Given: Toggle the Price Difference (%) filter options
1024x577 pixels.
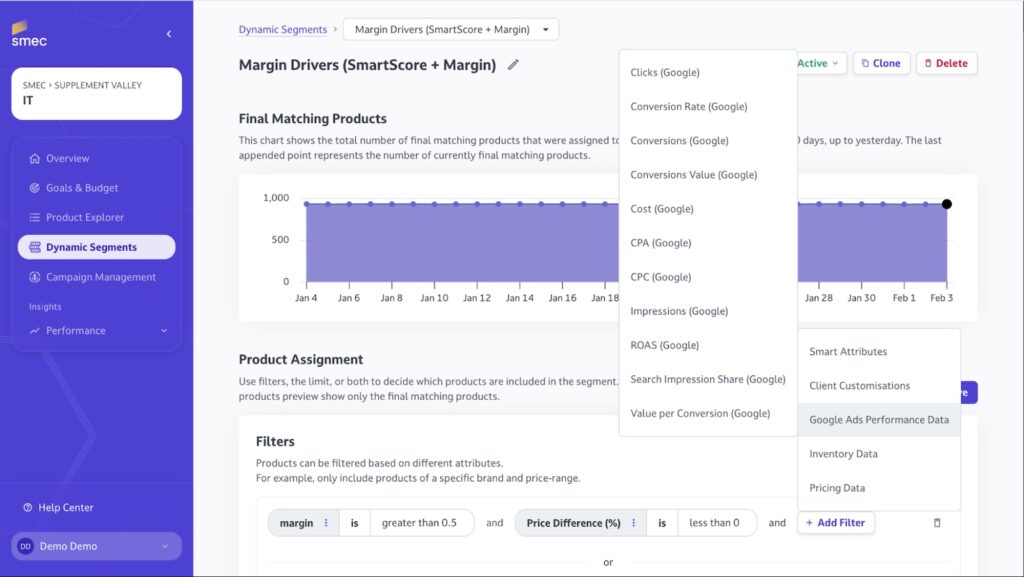Looking at the screenshot, I should 634,522.
